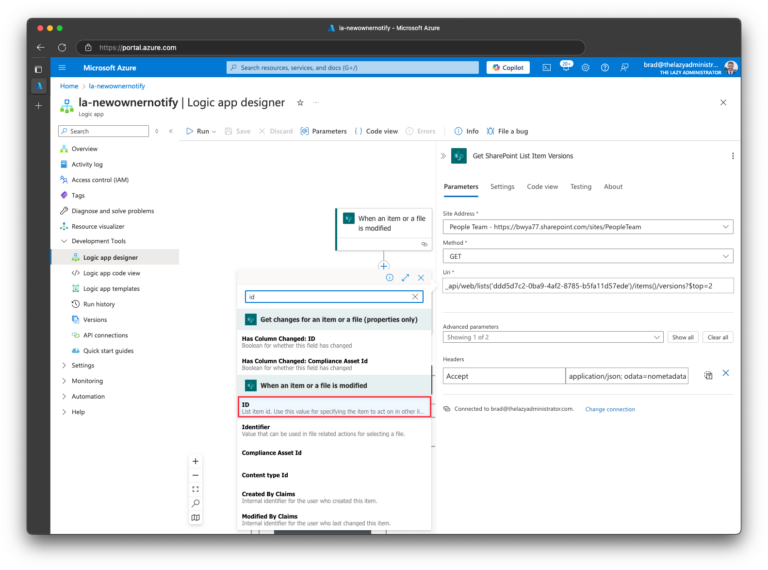The image size is (768, 570).
Task: Expand the Help section
Action: coord(64,412)
